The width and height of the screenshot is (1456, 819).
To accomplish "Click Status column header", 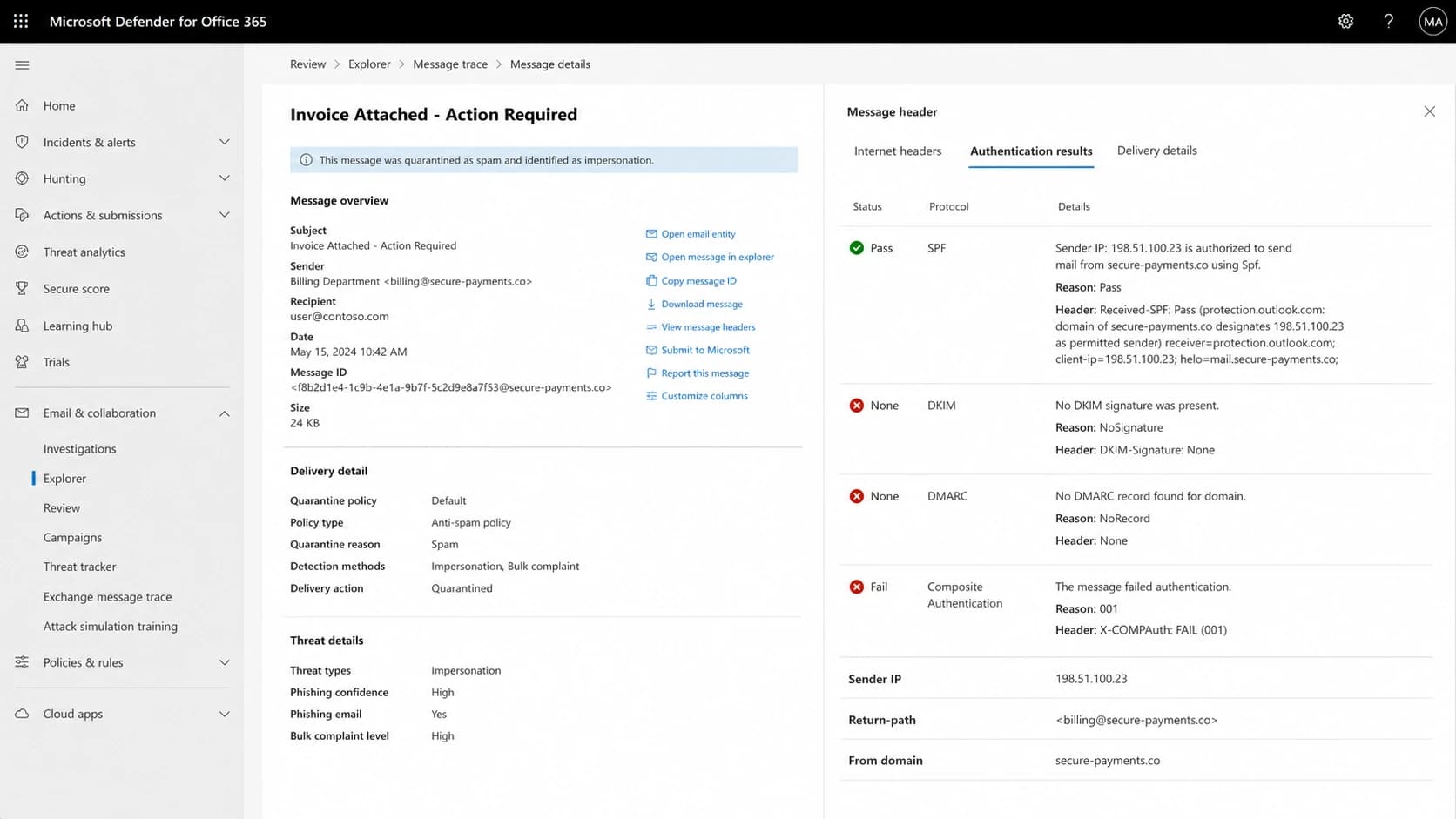I will coord(866,206).
